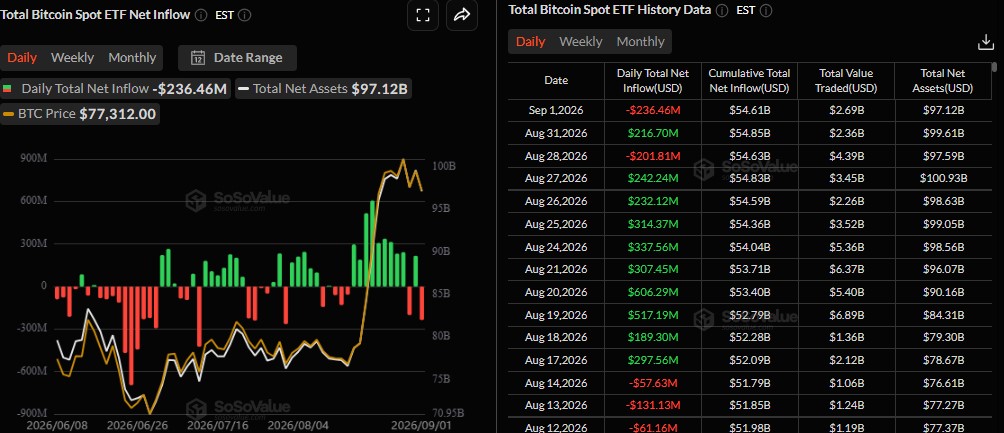
Task: Click Cumulative Total Net Inflow(USD) header
Action: (x=749, y=81)
